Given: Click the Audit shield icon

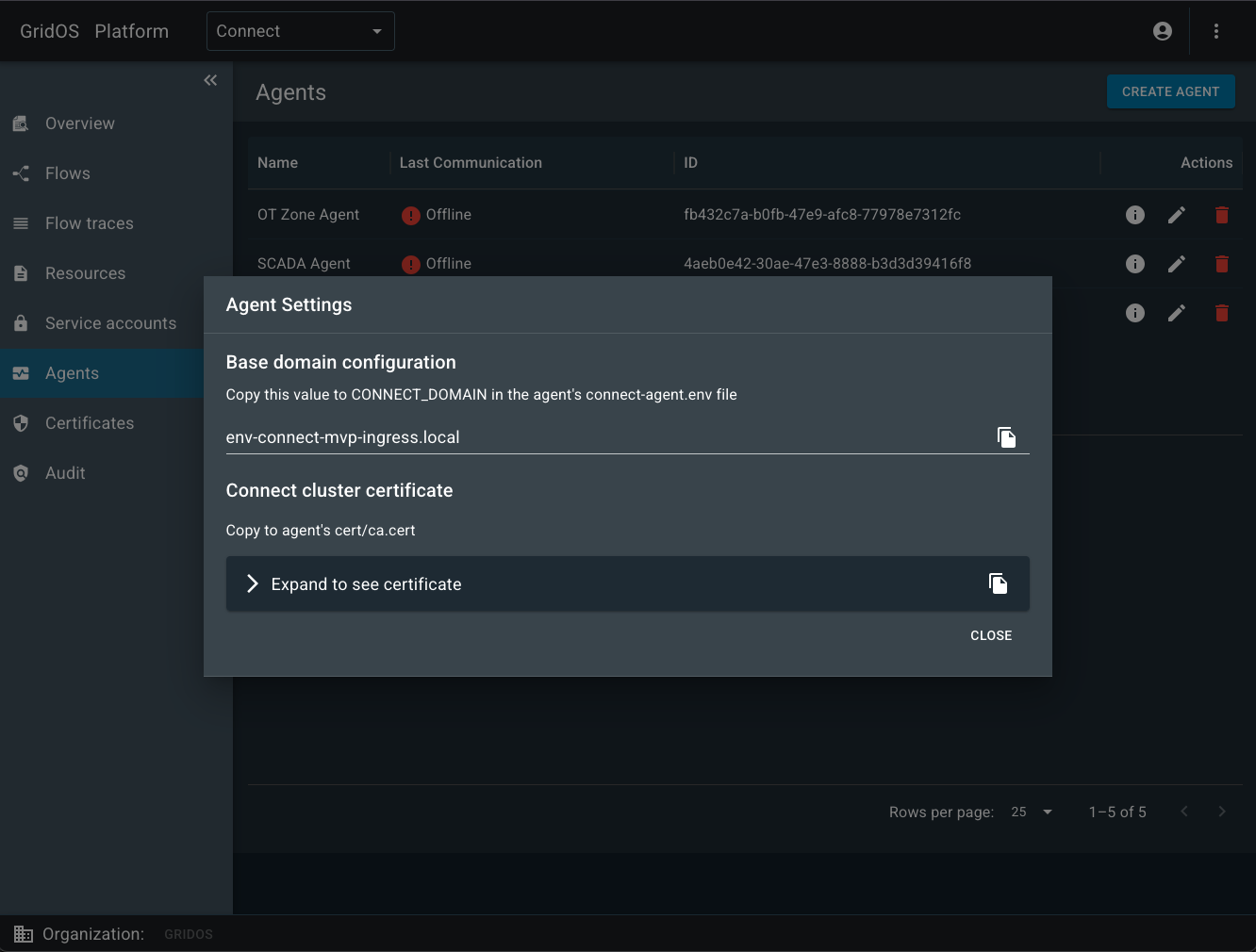Looking at the screenshot, I should point(21,473).
